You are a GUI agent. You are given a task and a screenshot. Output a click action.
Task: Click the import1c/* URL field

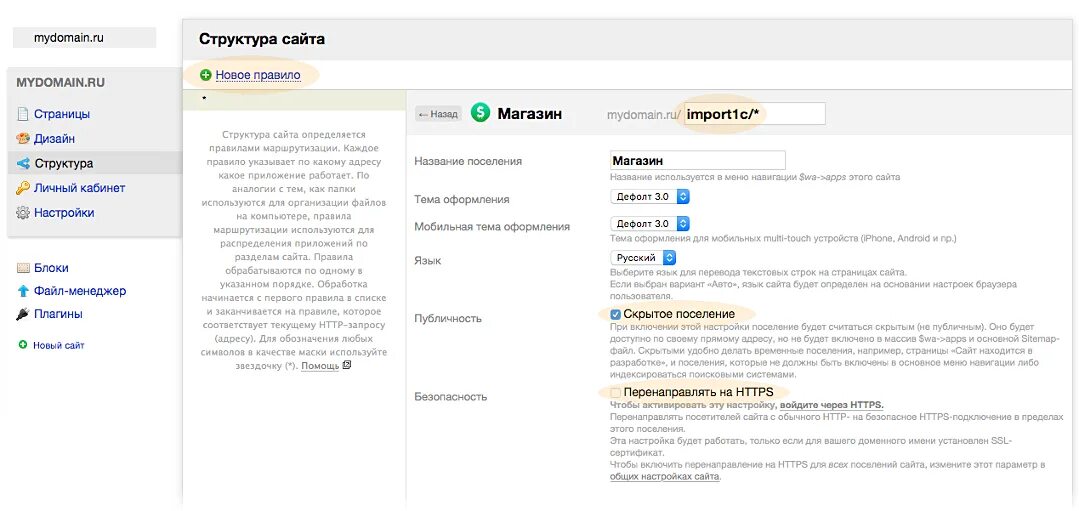click(754, 114)
